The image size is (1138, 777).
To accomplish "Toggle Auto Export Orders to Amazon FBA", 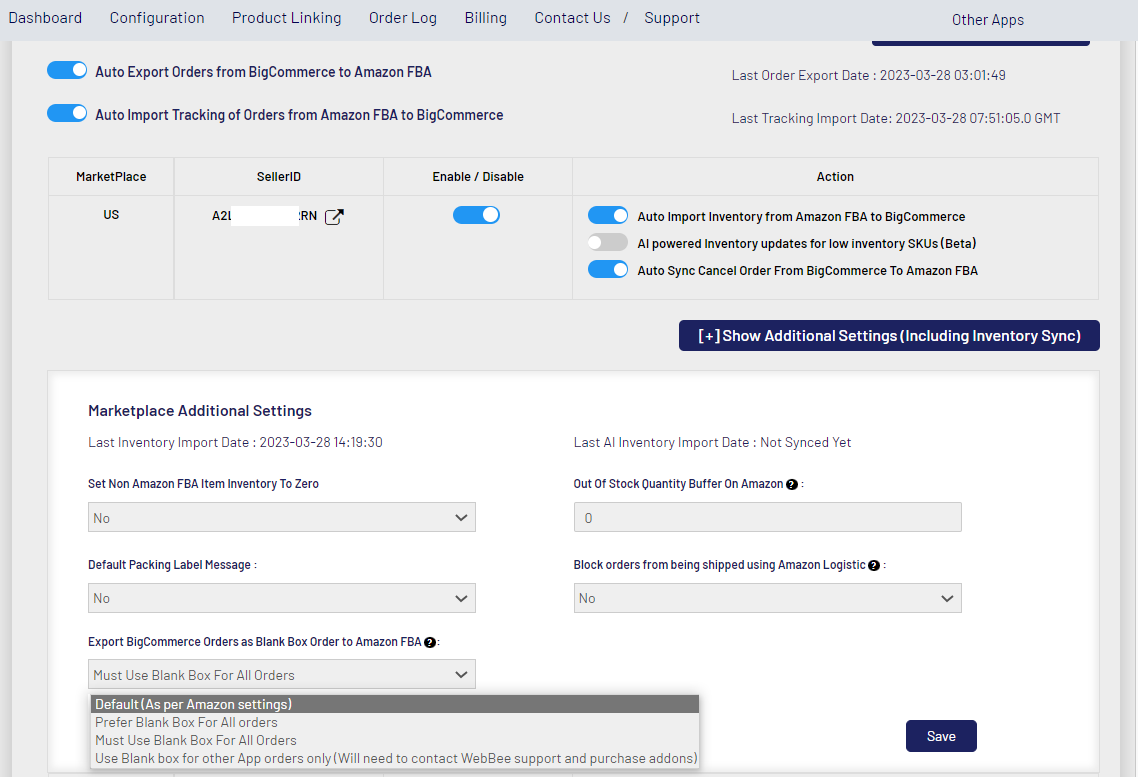I will [x=67, y=71].
